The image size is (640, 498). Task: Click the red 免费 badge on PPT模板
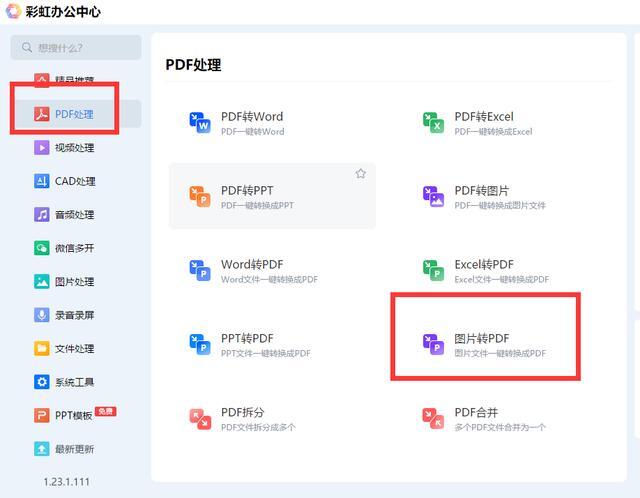tap(105, 411)
